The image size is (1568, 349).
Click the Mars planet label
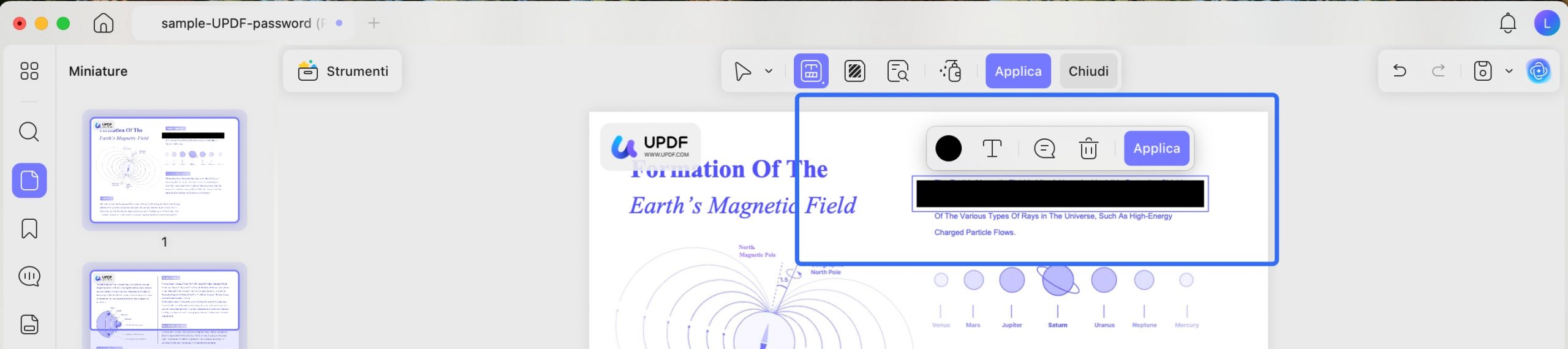[973, 325]
